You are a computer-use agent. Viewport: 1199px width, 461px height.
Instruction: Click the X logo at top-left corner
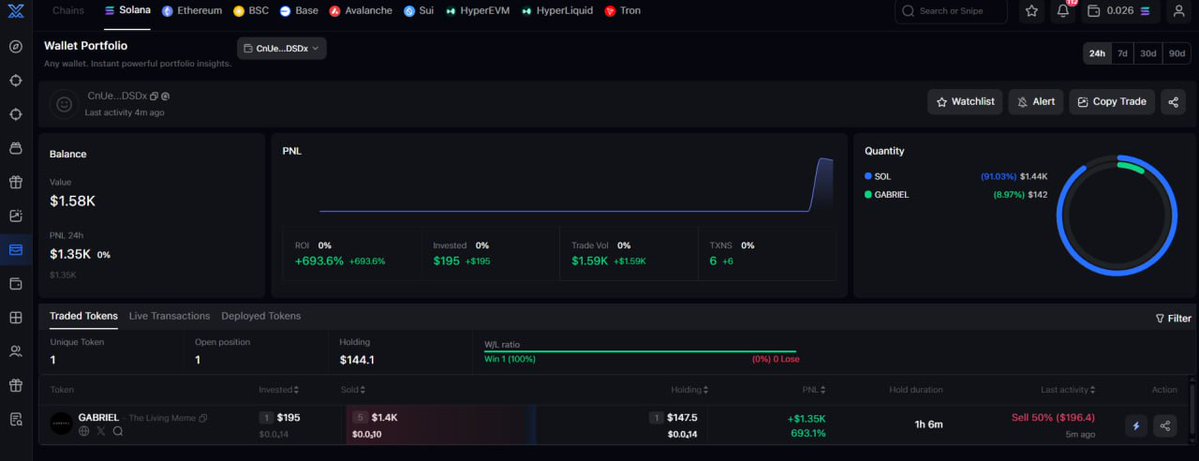click(x=15, y=11)
